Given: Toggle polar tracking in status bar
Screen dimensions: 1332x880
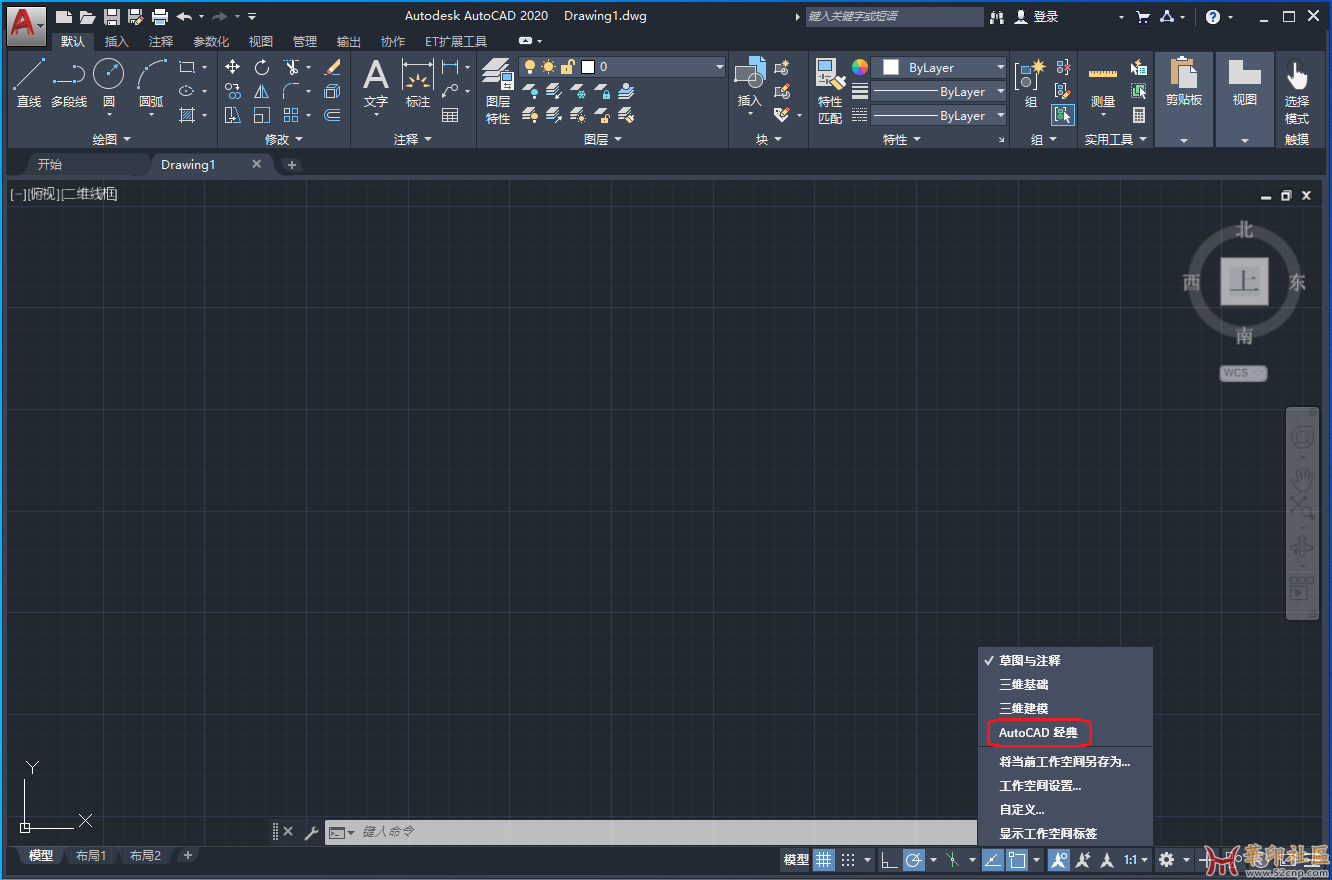Looking at the screenshot, I should (914, 860).
